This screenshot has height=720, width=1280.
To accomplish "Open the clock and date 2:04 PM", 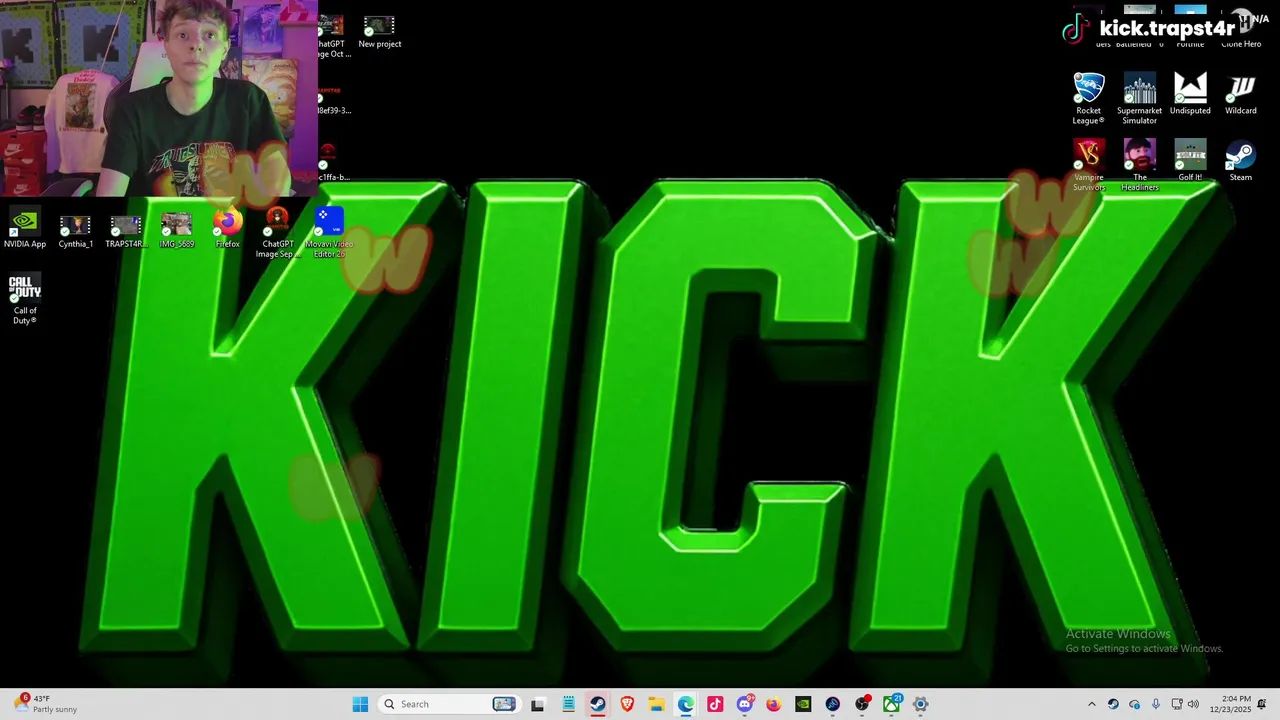I will [x=1229, y=704].
